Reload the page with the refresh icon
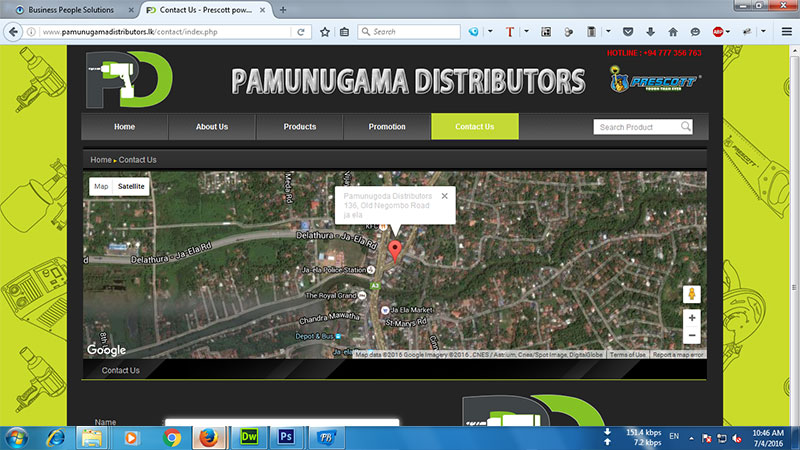The image size is (800, 450). [301, 32]
